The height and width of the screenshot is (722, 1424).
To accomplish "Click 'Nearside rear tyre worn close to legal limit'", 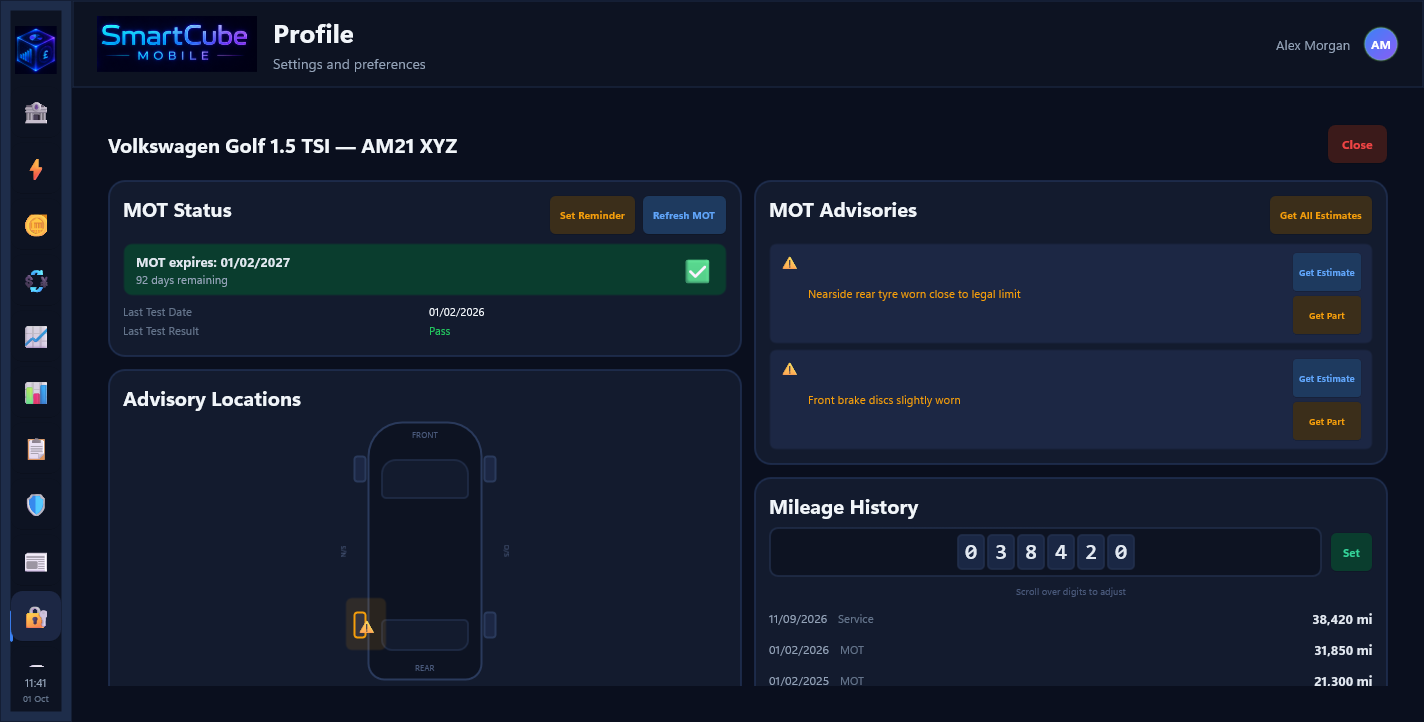I will click(x=914, y=294).
